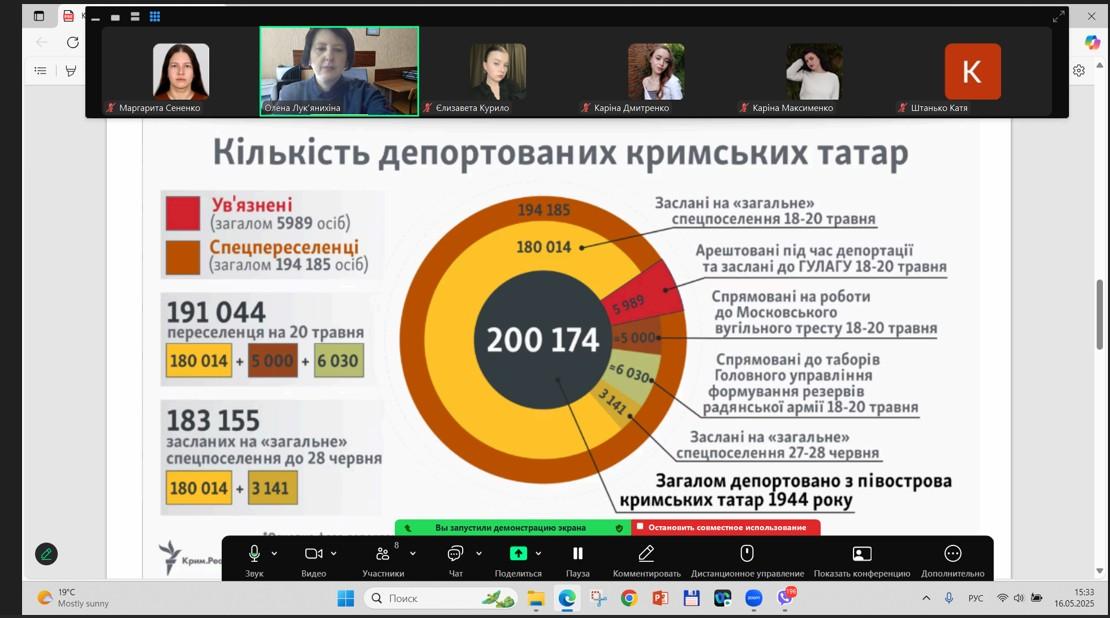Open audio options arrow next to Звук
This screenshot has height=618, width=1110.
point(275,554)
